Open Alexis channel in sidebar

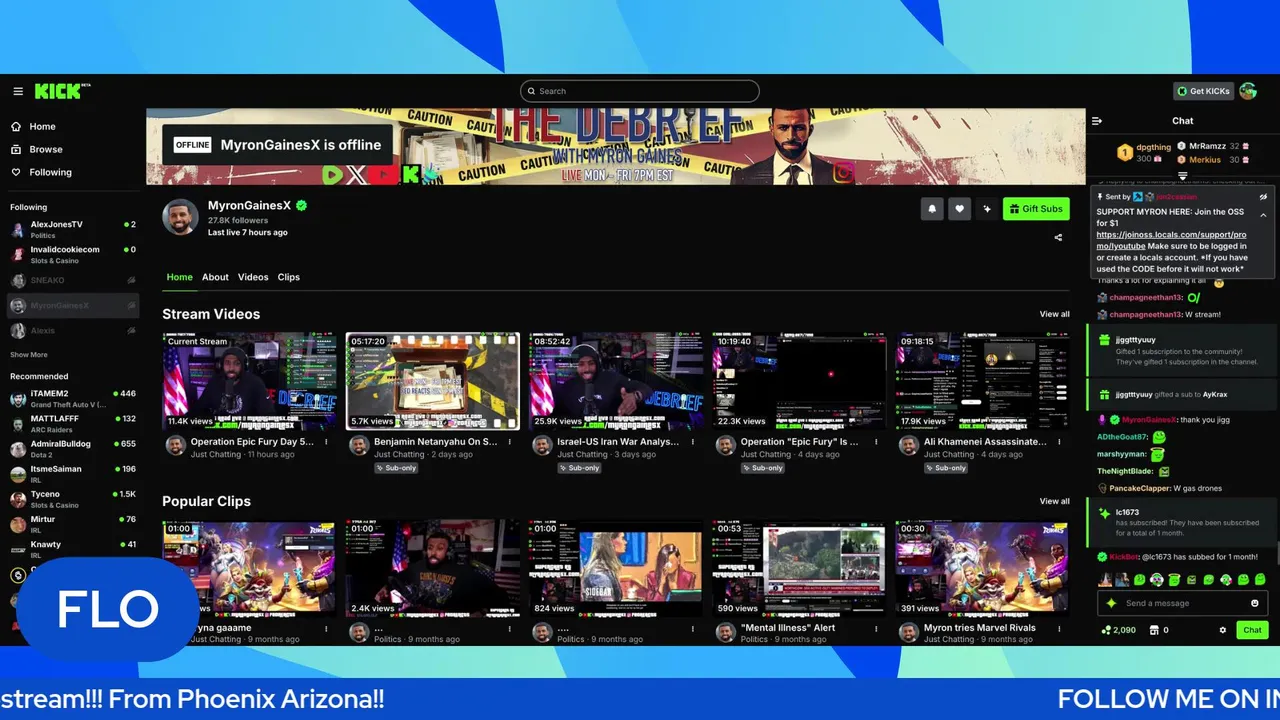[73, 330]
